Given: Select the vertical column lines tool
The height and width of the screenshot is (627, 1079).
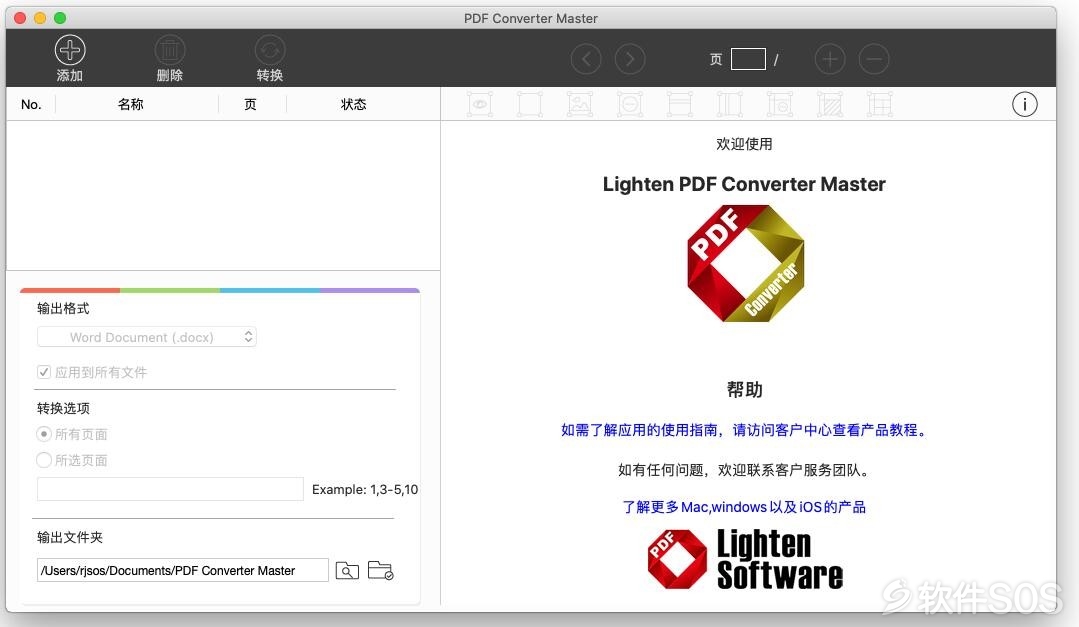Looking at the screenshot, I should tap(729, 105).
